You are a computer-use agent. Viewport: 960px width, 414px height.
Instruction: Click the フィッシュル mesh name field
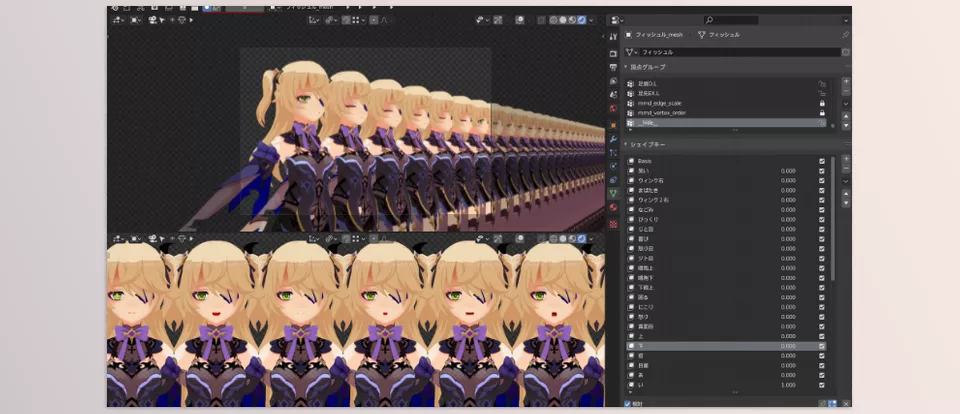coord(740,53)
